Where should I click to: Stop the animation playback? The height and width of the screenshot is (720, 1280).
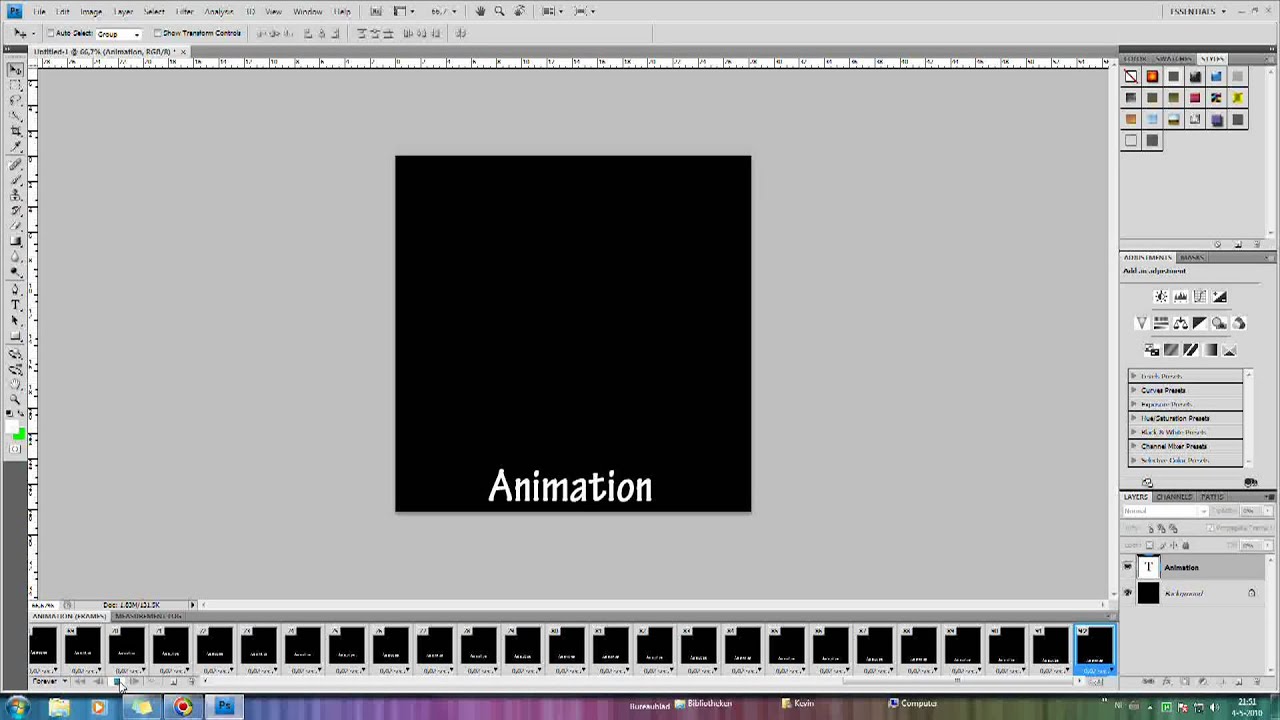tap(117, 681)
